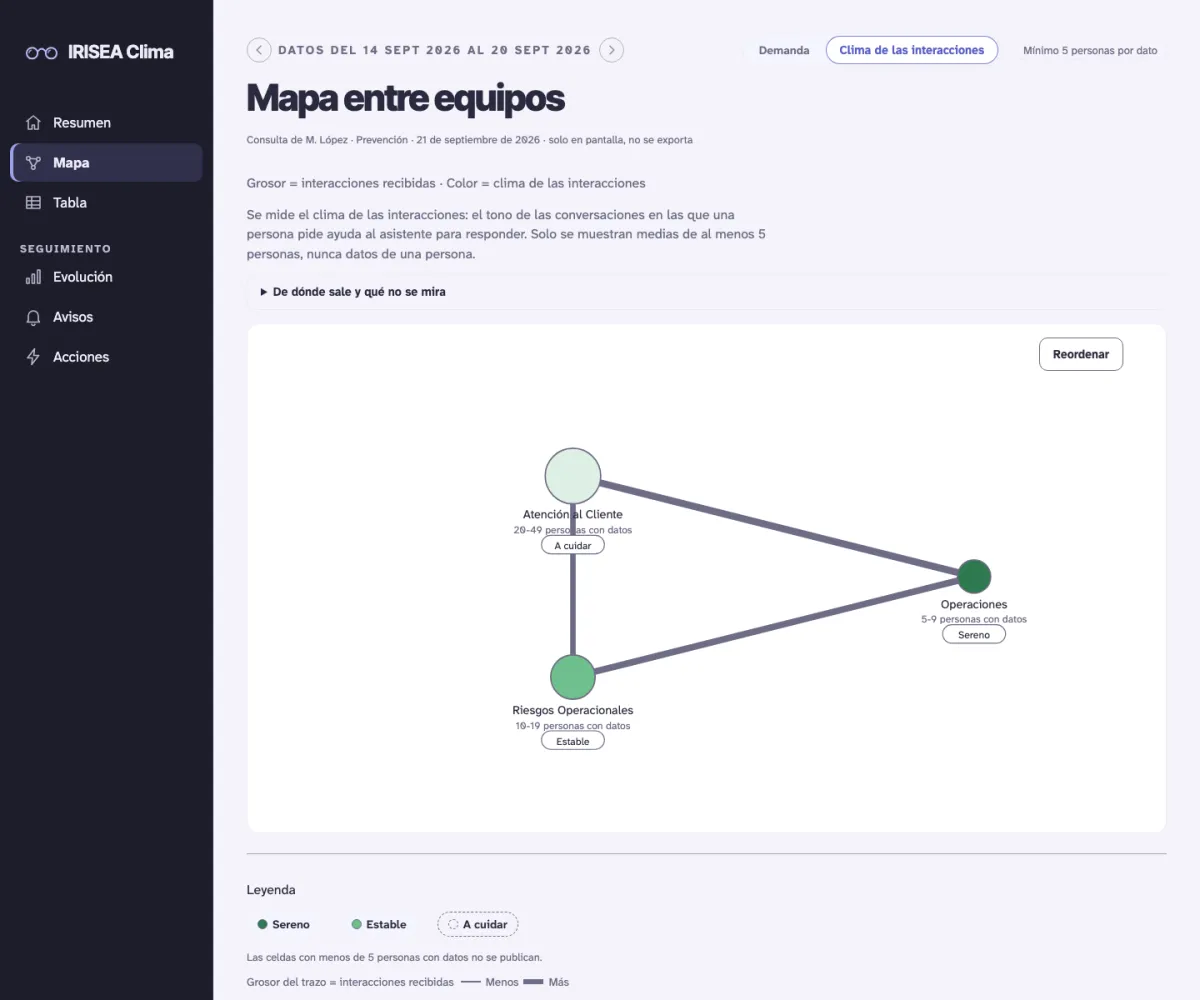This screenshot has height=1000, width=1200.
Task: Click the Reordenar button
Action: click(x=1081, y=355)
